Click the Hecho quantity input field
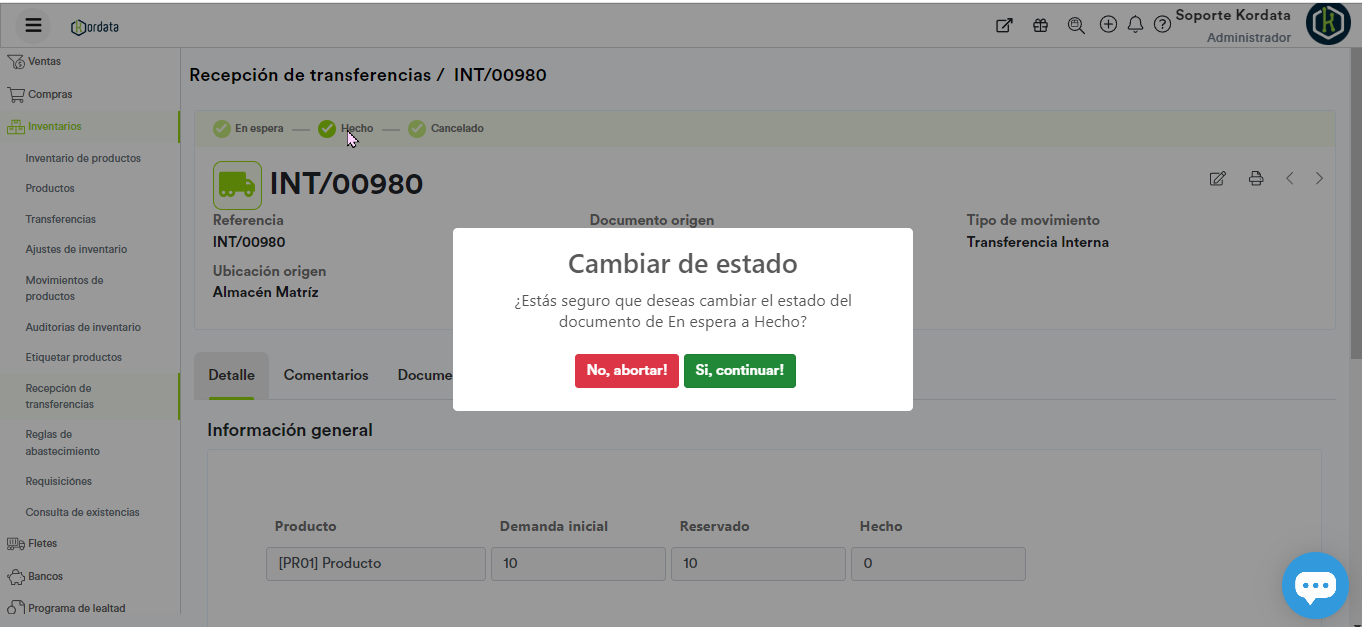The image size is (1362, 627). point(937,563)
